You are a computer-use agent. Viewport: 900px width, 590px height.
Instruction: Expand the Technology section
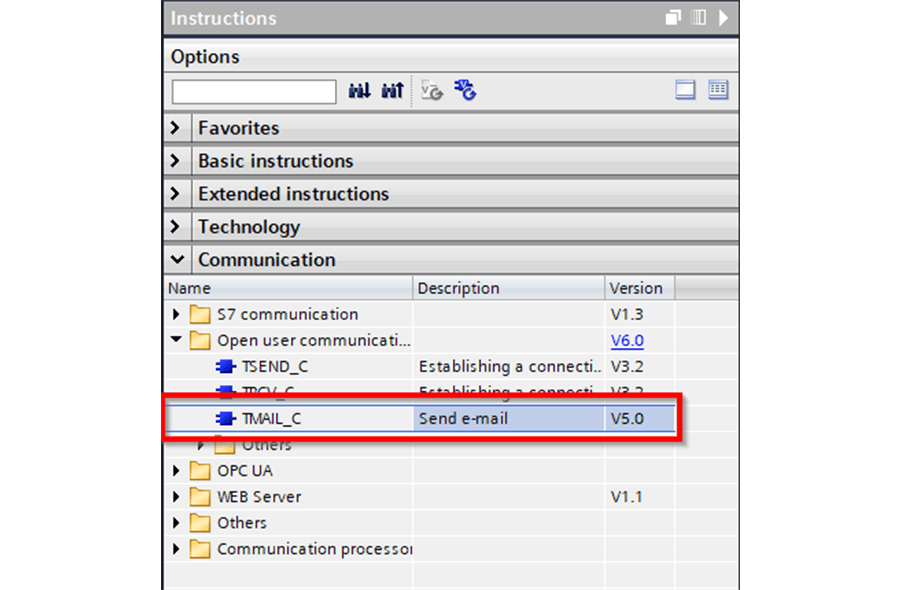[176, 227]
